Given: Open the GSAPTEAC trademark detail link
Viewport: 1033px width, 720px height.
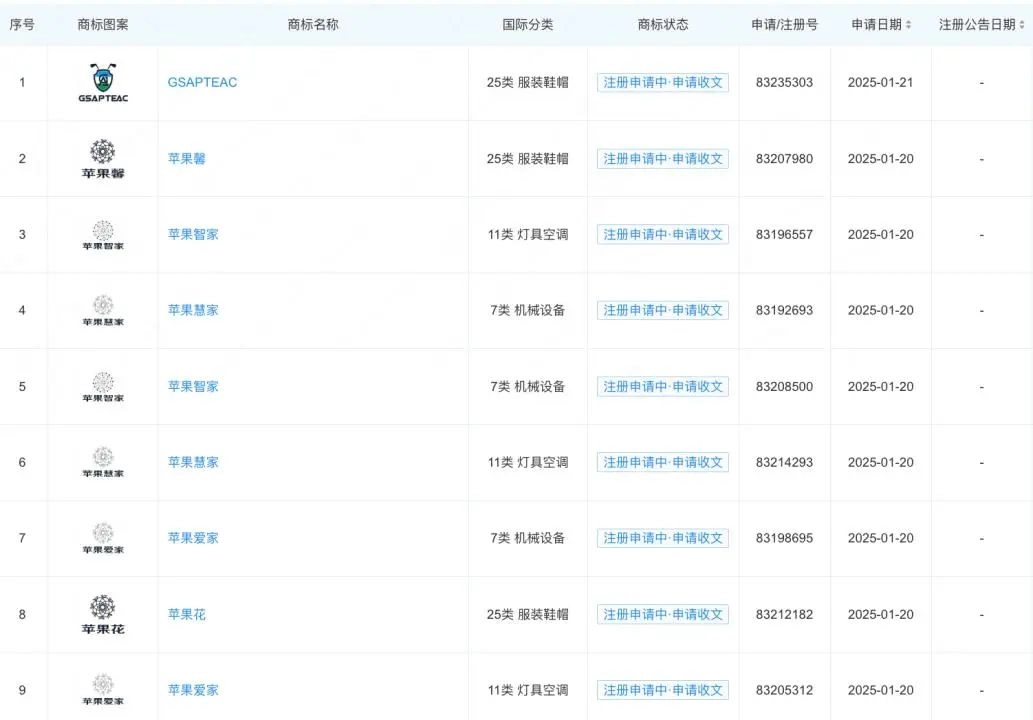Looking at the screenshot, I should [202, 83].
